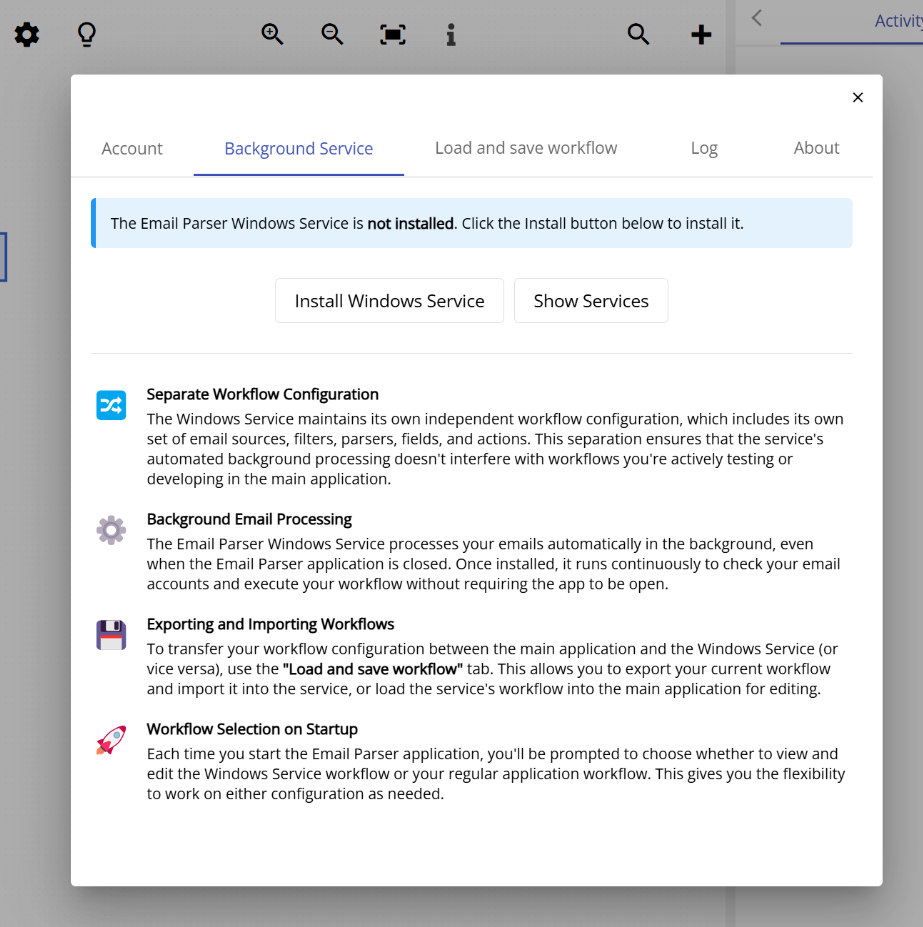This screenshot has width=923, height=927.
Task: Open the info icon in the toolbar
Action: click(x=450, y=34)
